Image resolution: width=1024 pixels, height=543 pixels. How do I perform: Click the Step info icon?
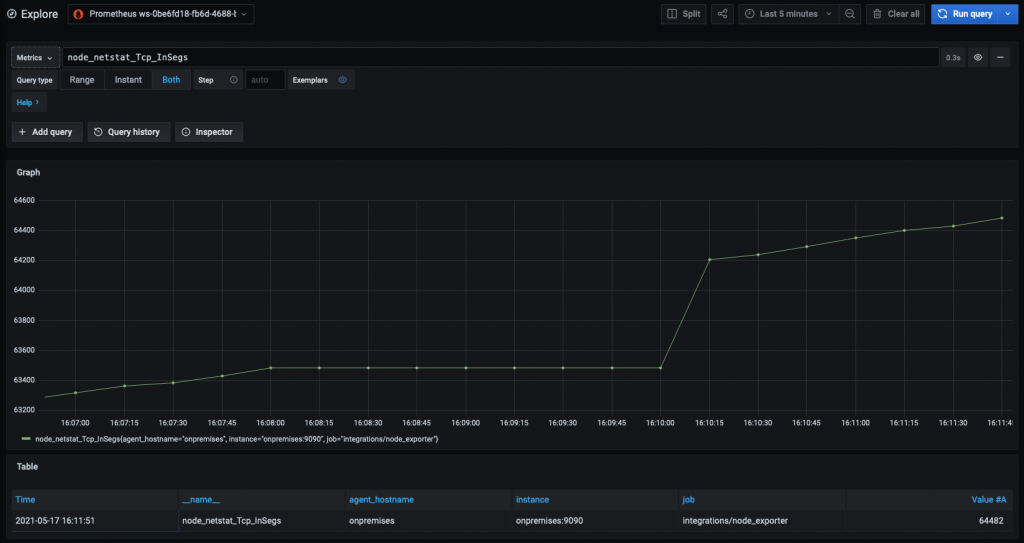(233, 80)
